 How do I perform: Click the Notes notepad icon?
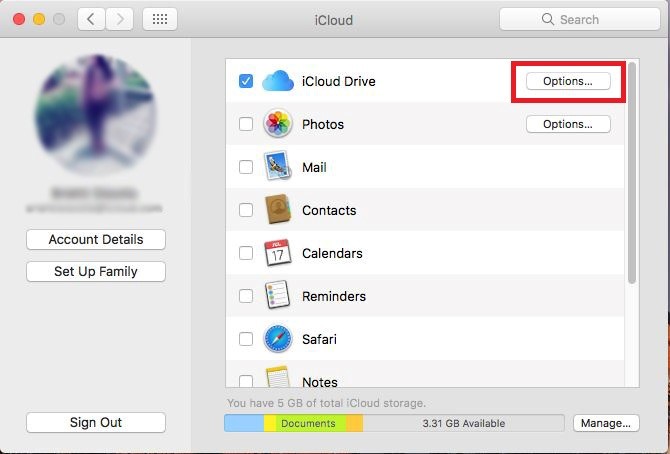278,377
